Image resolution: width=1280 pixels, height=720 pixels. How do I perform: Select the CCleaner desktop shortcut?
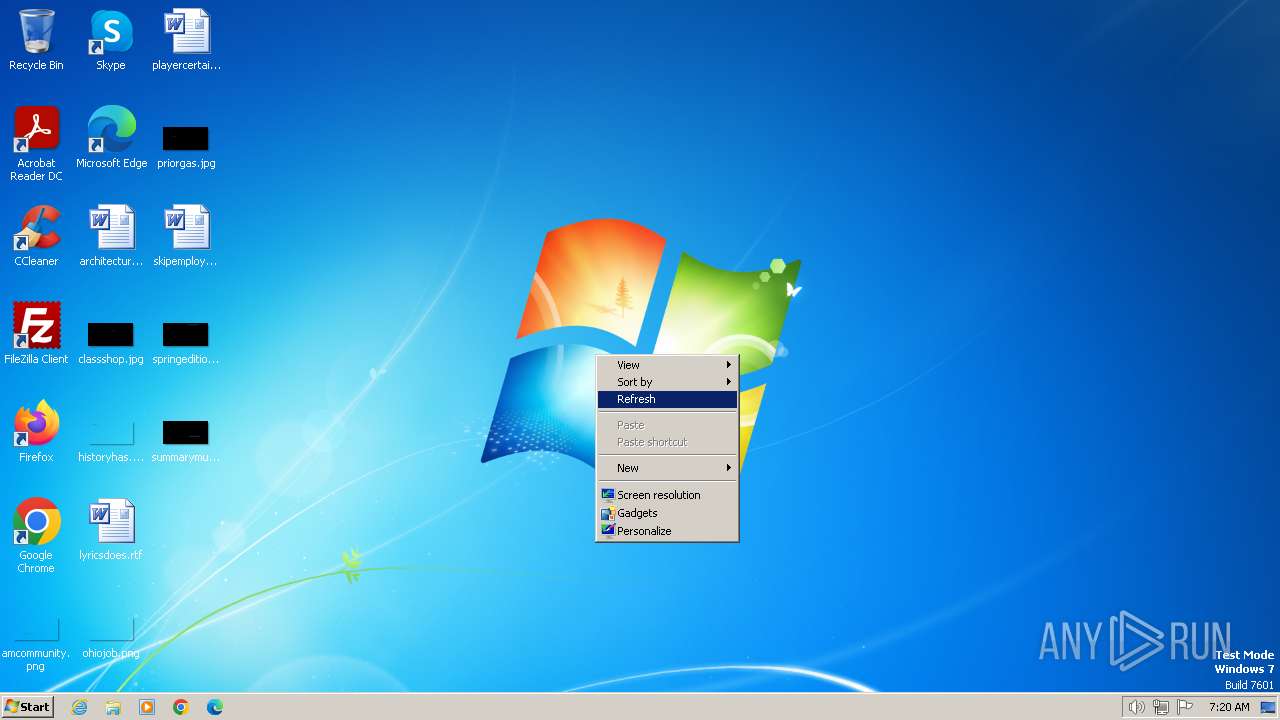point(36,236)
